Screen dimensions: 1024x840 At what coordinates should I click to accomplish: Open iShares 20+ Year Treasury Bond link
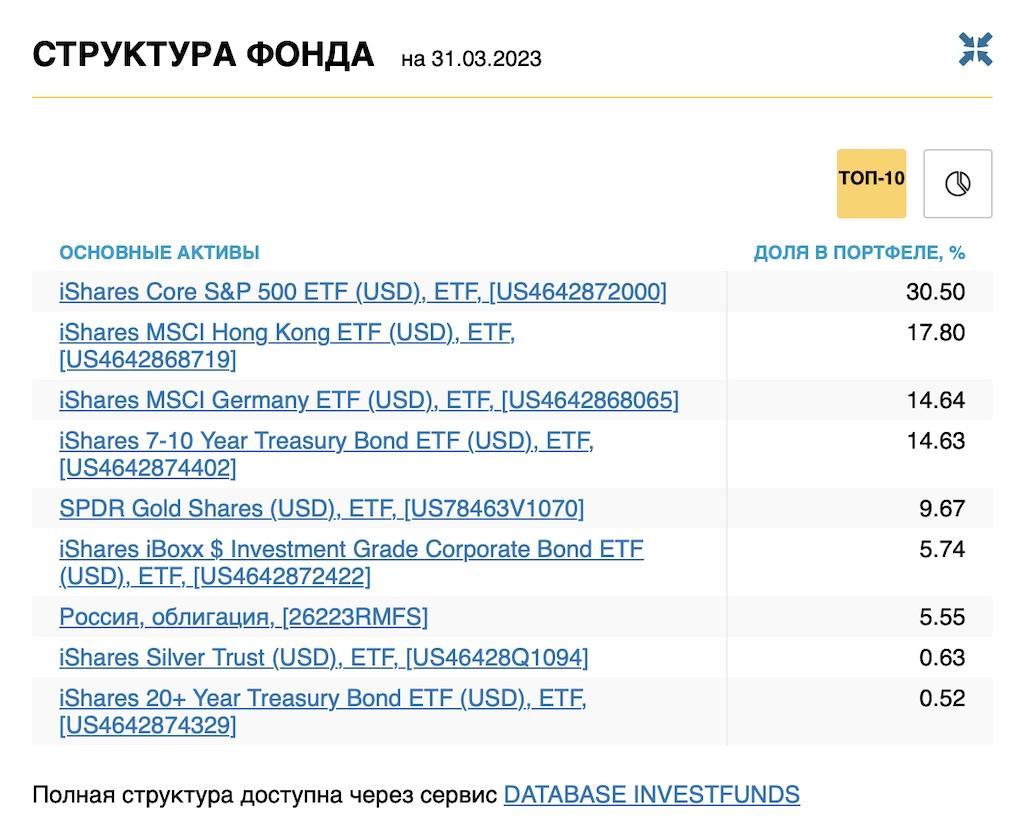tap(322, 699)
